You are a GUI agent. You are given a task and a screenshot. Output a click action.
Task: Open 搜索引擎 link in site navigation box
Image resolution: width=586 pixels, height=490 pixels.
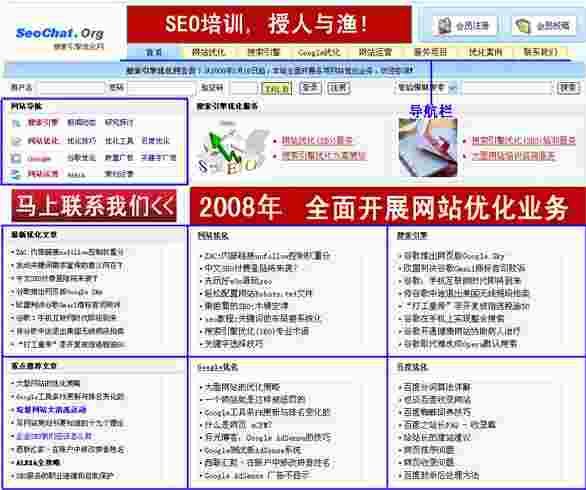43,123
